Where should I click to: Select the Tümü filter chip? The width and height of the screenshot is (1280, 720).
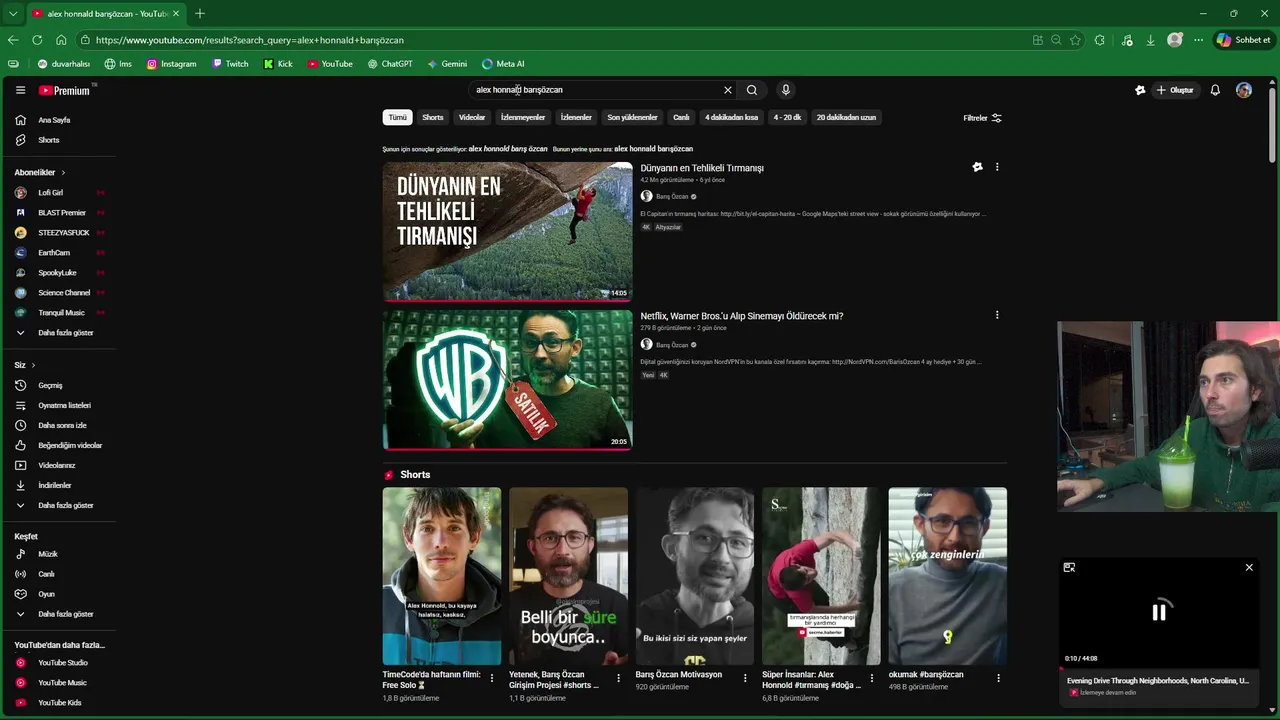[x=398, y=117]
